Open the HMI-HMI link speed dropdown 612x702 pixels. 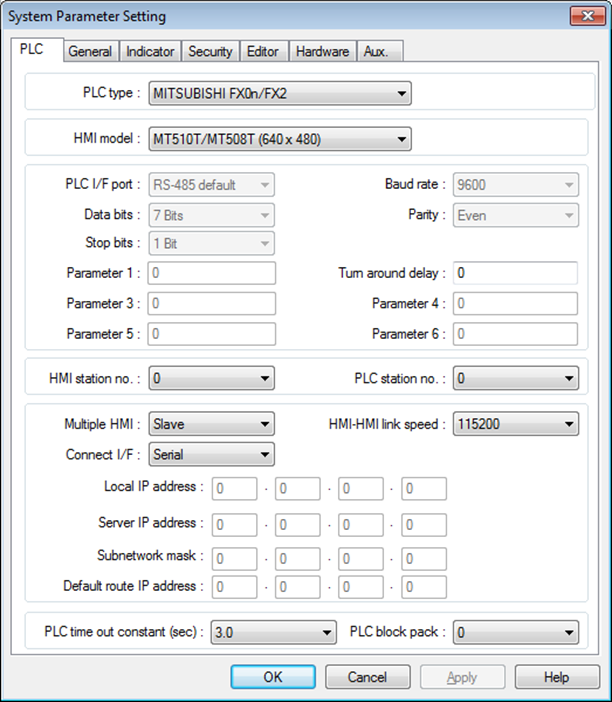click(515, 424)
